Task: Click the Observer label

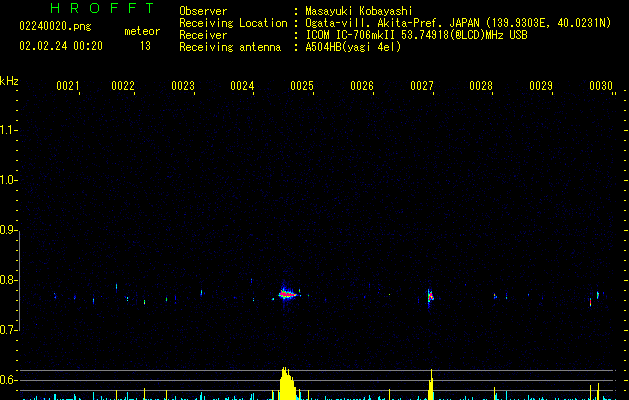Action: click(x=203, y=11)
